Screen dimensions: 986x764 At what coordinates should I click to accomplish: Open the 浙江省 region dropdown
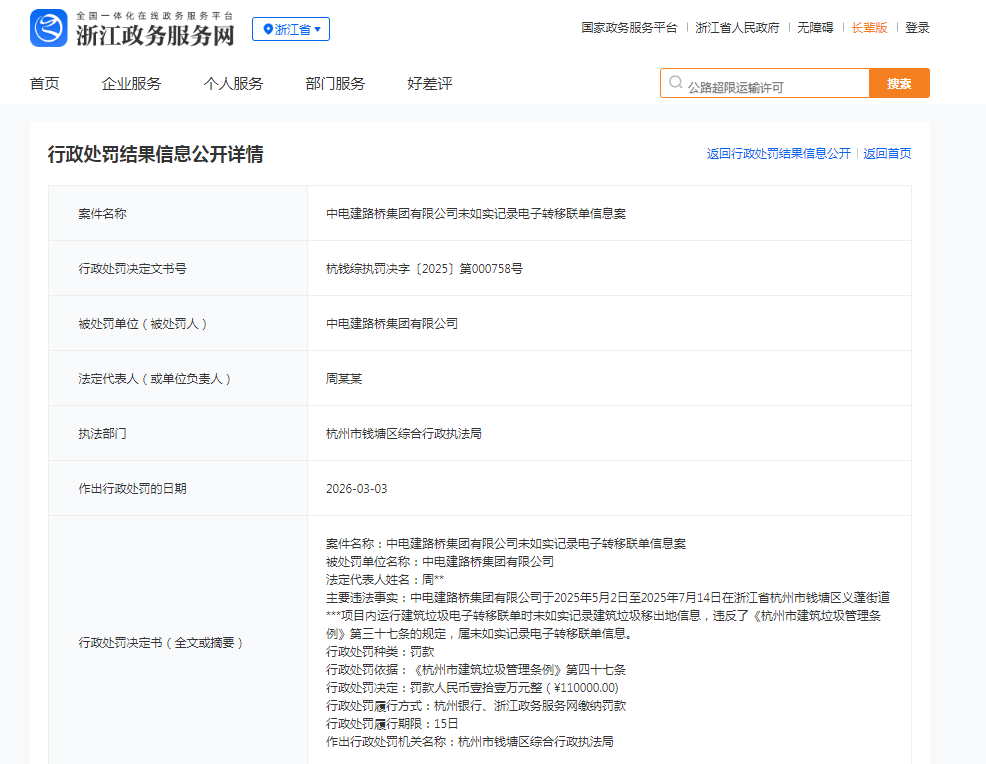(291, 29)
